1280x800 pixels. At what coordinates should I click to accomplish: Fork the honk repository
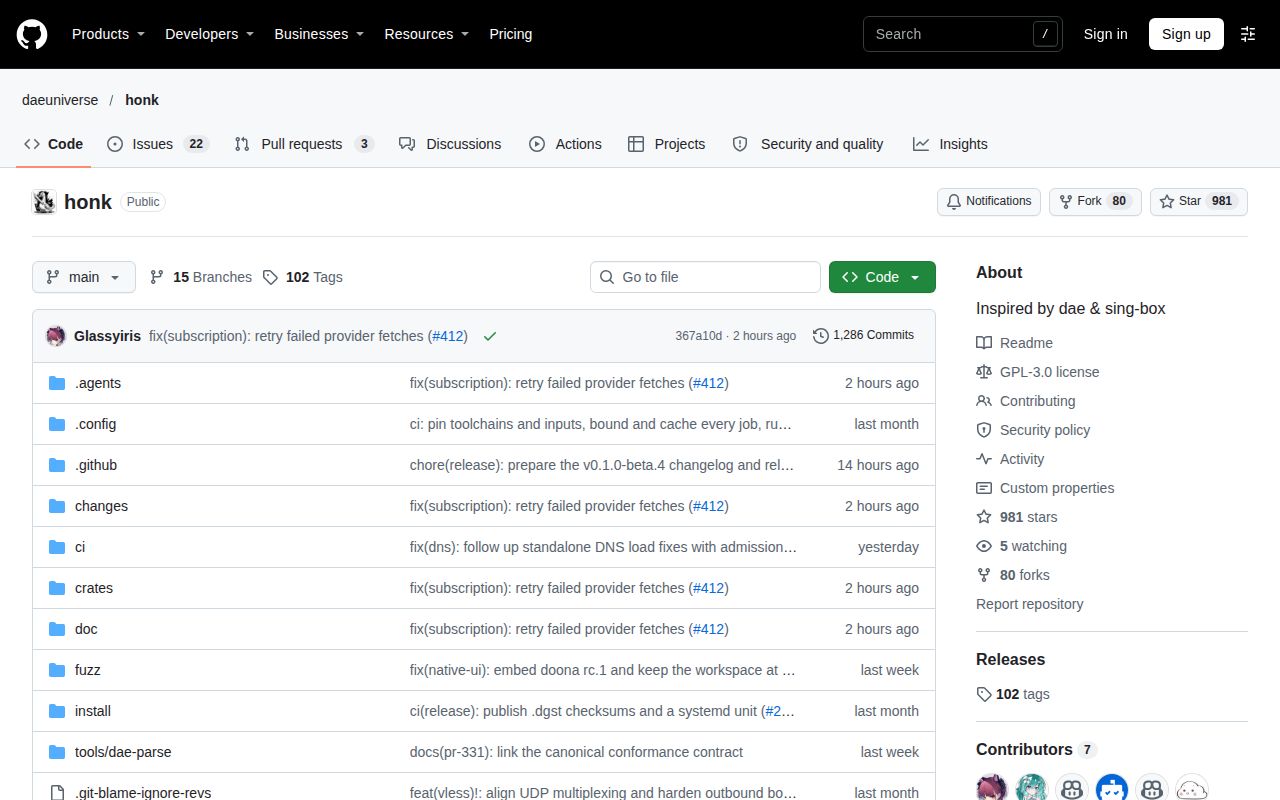click(1095, 202)
